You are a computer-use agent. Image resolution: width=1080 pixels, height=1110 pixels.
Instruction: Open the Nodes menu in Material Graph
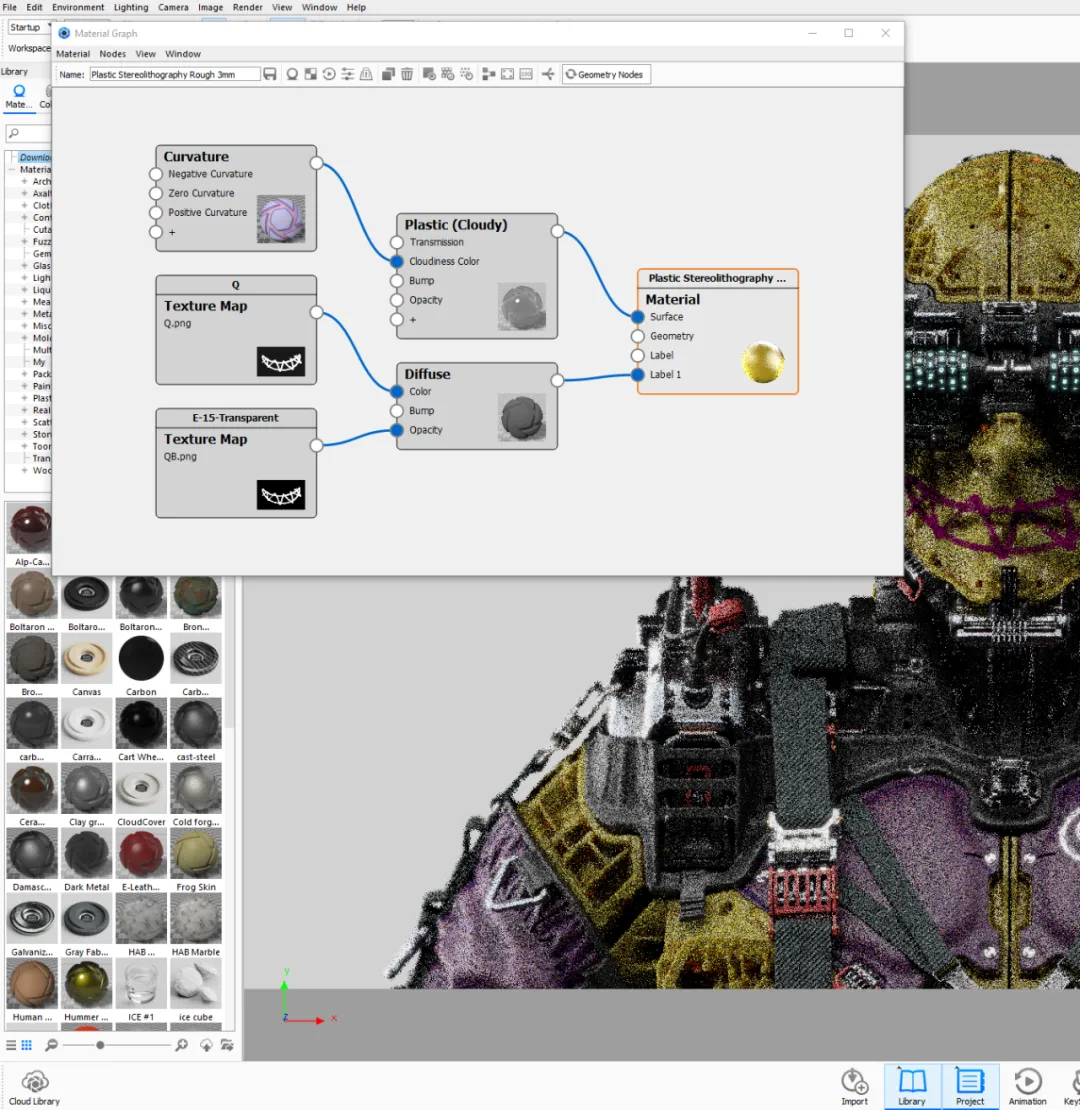[113, 54]
